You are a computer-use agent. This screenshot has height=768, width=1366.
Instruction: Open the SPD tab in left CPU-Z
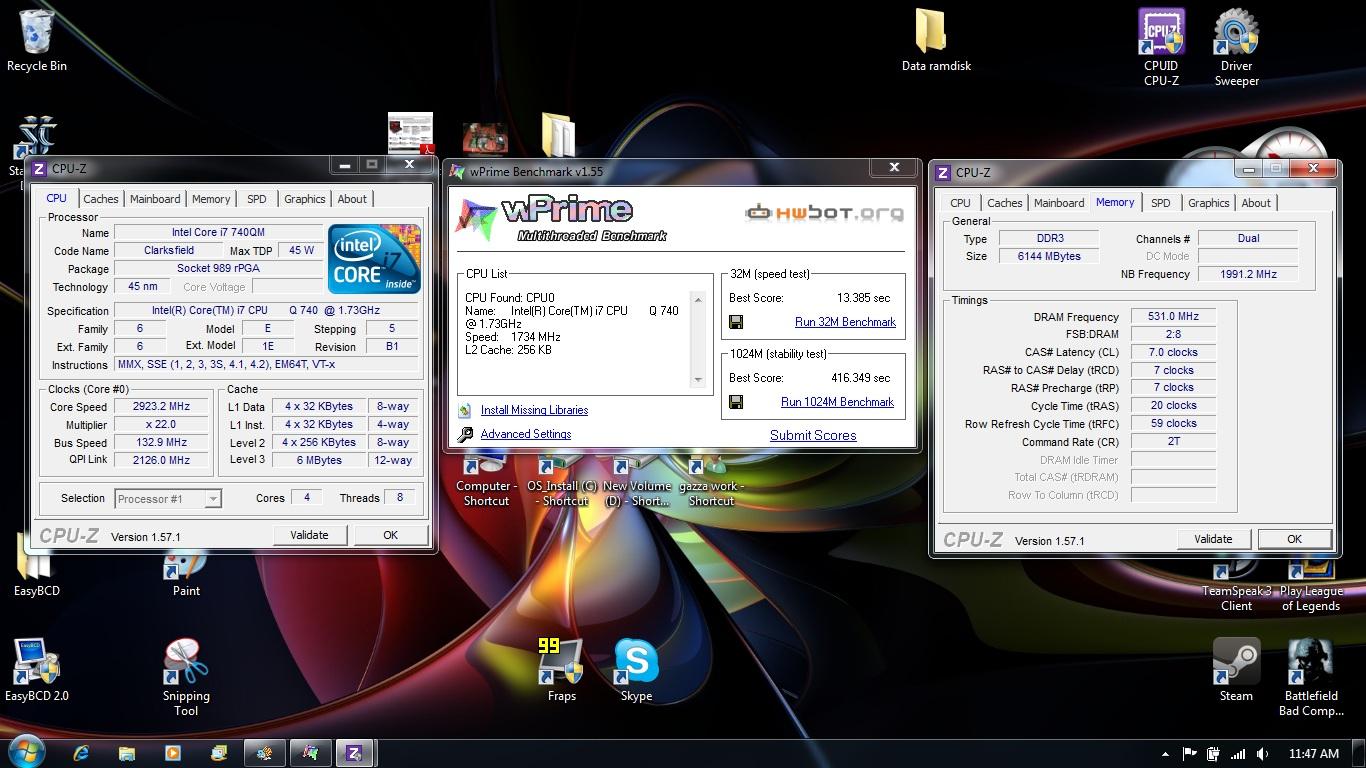(x=257, y=199)
